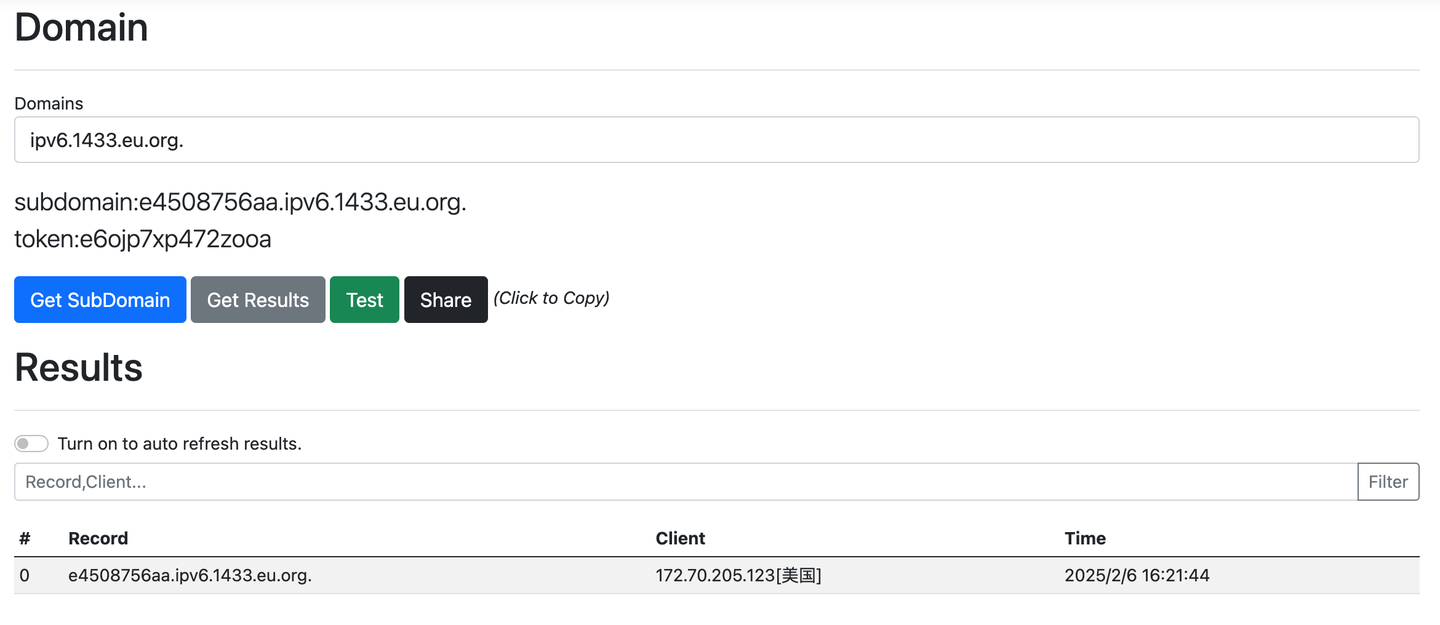Viewport: 1440px width, 625px height.
Task: Click the Domains input field
Action: point(716,140)
